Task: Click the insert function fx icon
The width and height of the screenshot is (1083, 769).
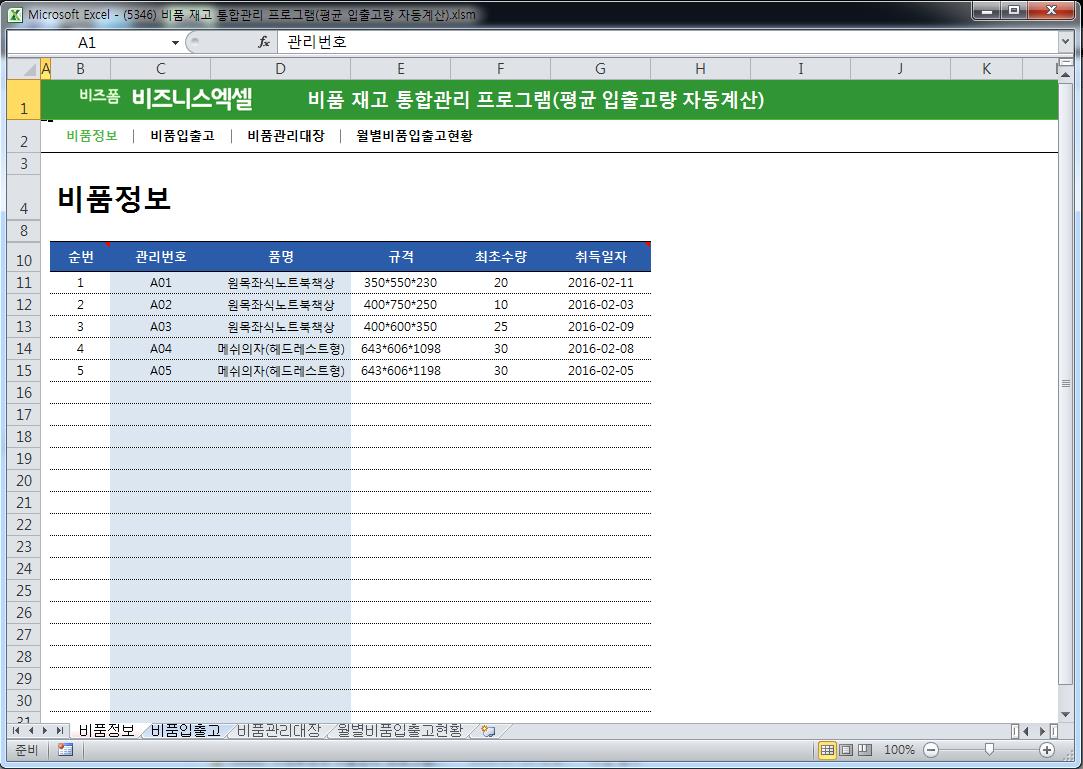Action: (x=264, y=43)
